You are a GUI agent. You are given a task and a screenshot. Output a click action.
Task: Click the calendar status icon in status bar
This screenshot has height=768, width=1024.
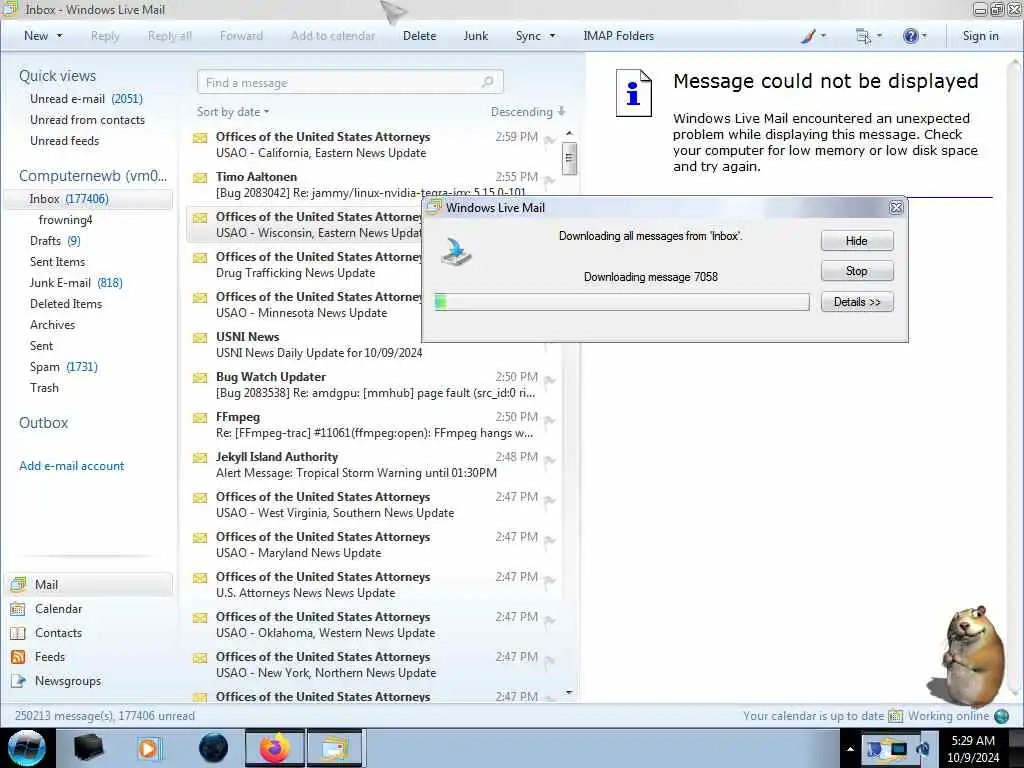(895, 716)
